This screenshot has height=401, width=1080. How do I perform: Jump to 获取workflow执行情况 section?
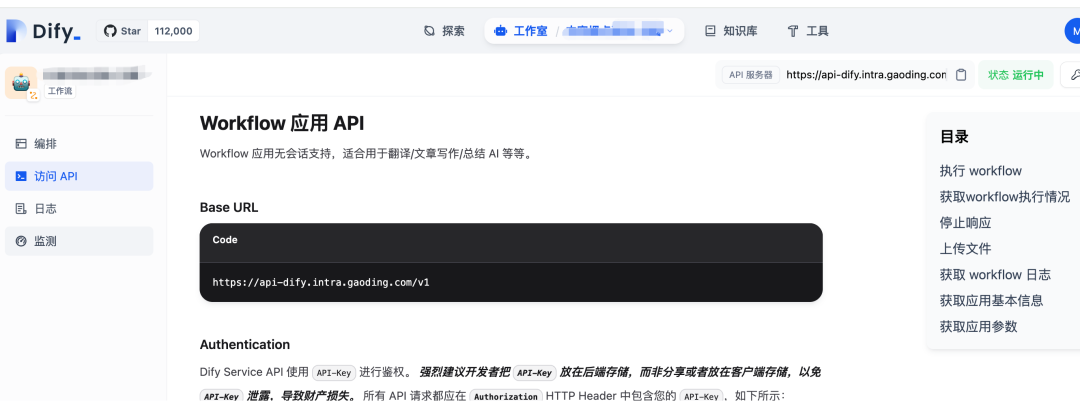(1005, 197)
